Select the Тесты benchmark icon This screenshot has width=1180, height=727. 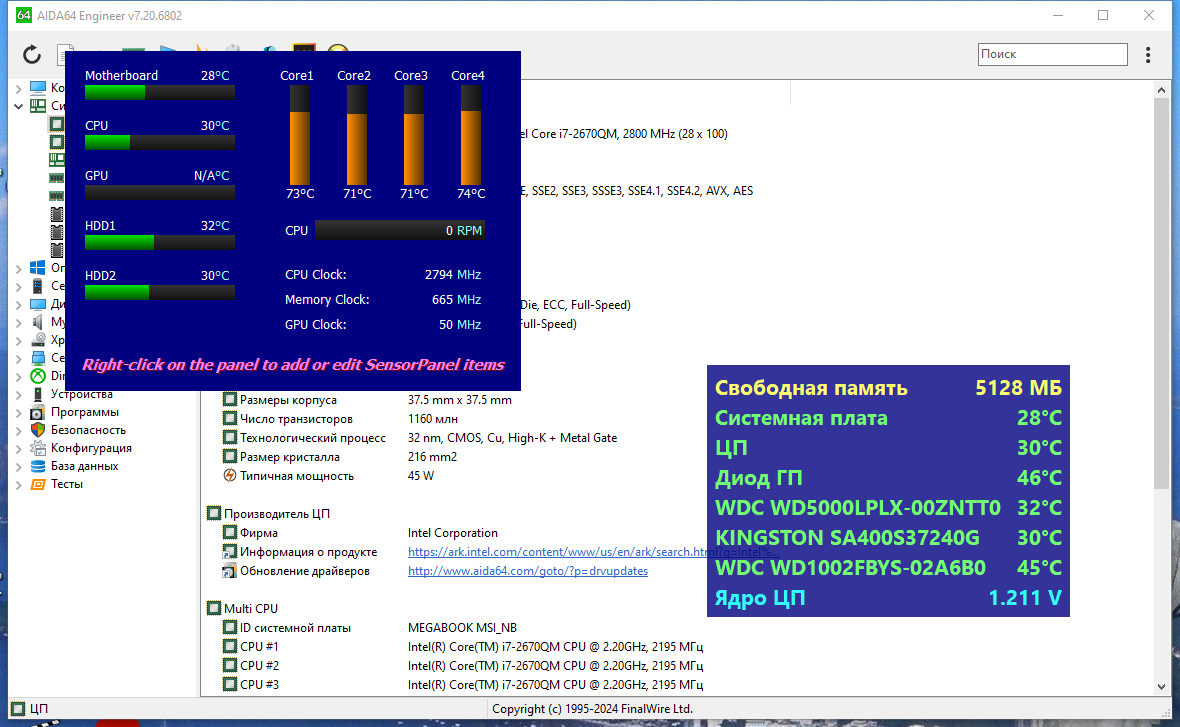38,484
